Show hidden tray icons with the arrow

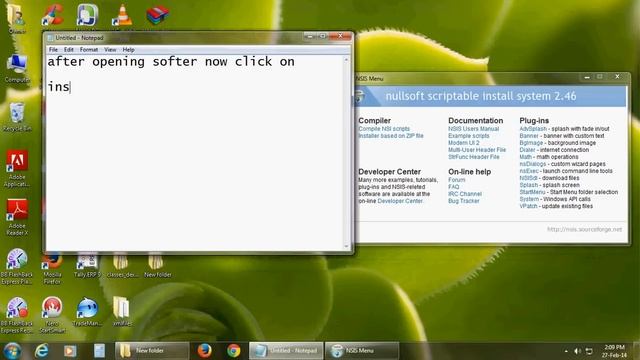(x=566, y=351)
